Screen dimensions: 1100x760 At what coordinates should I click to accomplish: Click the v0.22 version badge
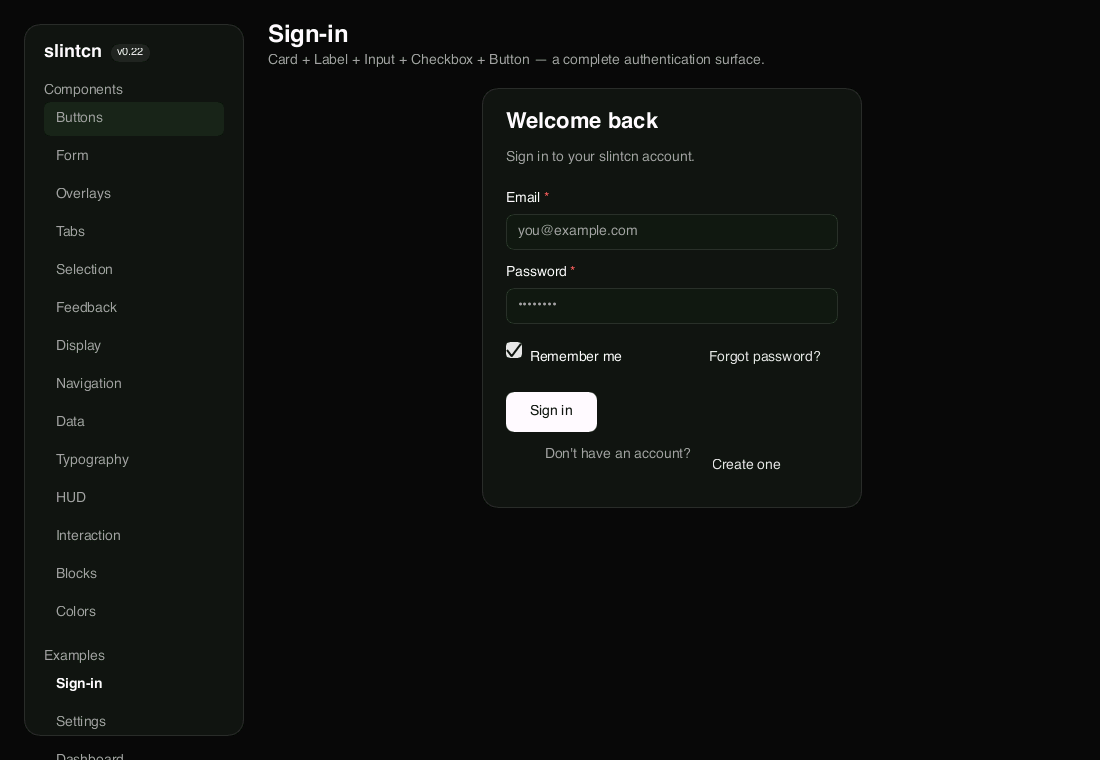pos(130,52)
